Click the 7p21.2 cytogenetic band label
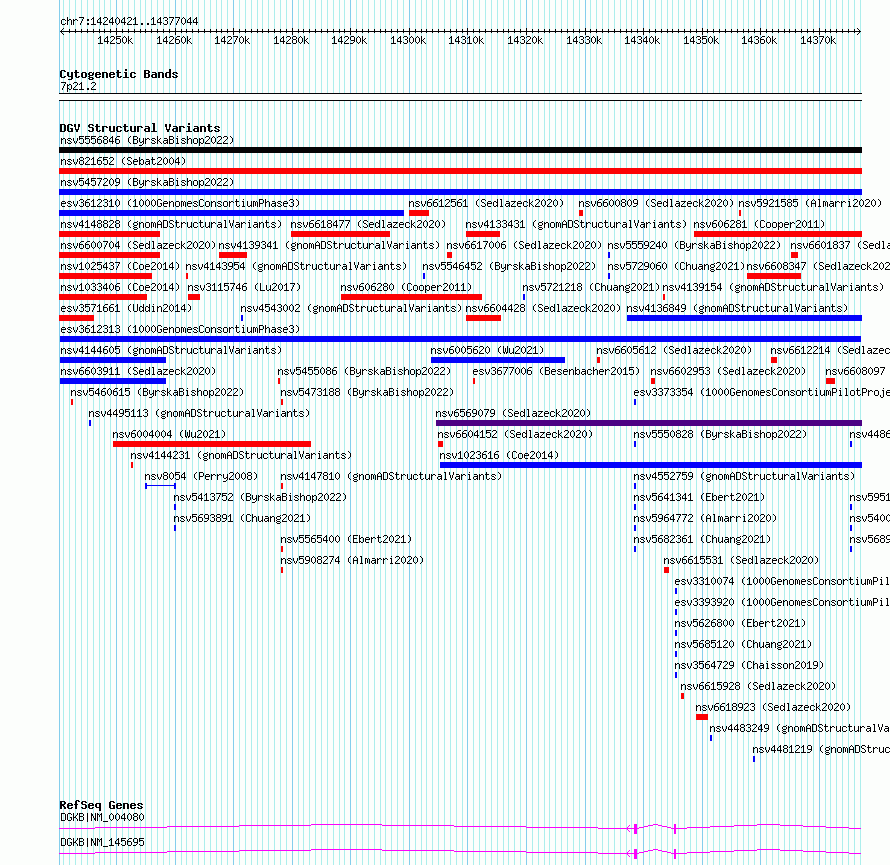 tap(78, 86)
